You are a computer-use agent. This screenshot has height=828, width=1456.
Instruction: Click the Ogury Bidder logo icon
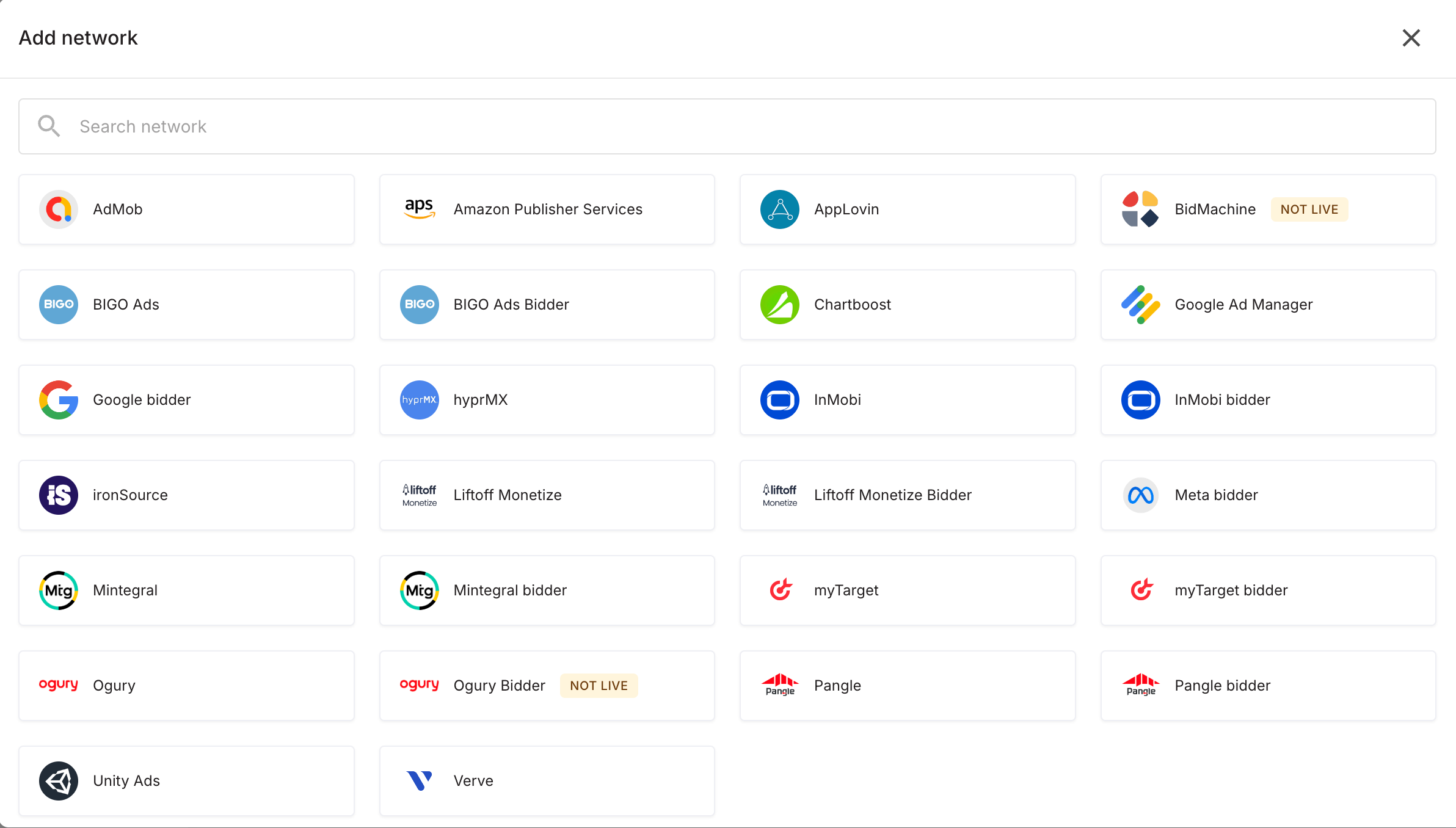[x=420, y=685]
